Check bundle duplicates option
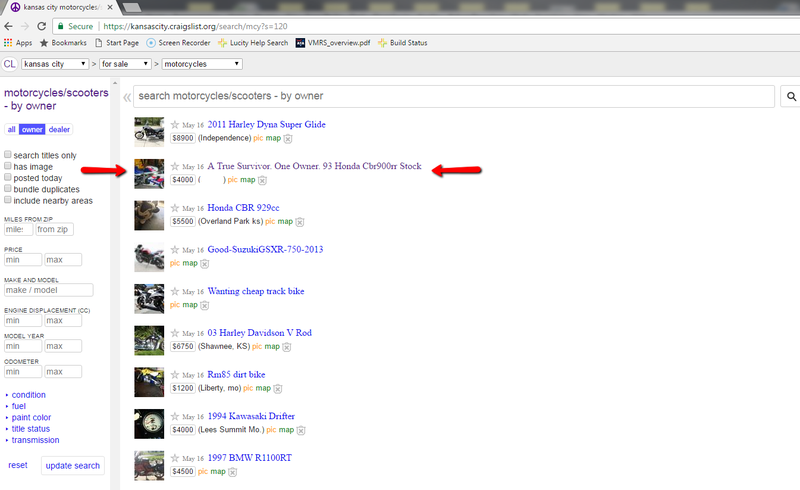This screenshot has height=490, width=800. click(8, 188)
